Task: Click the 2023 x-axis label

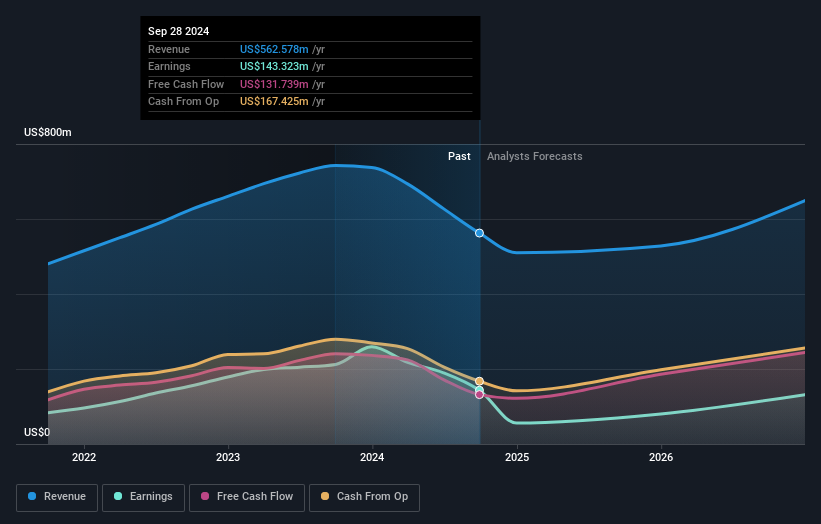Action: 228,457
